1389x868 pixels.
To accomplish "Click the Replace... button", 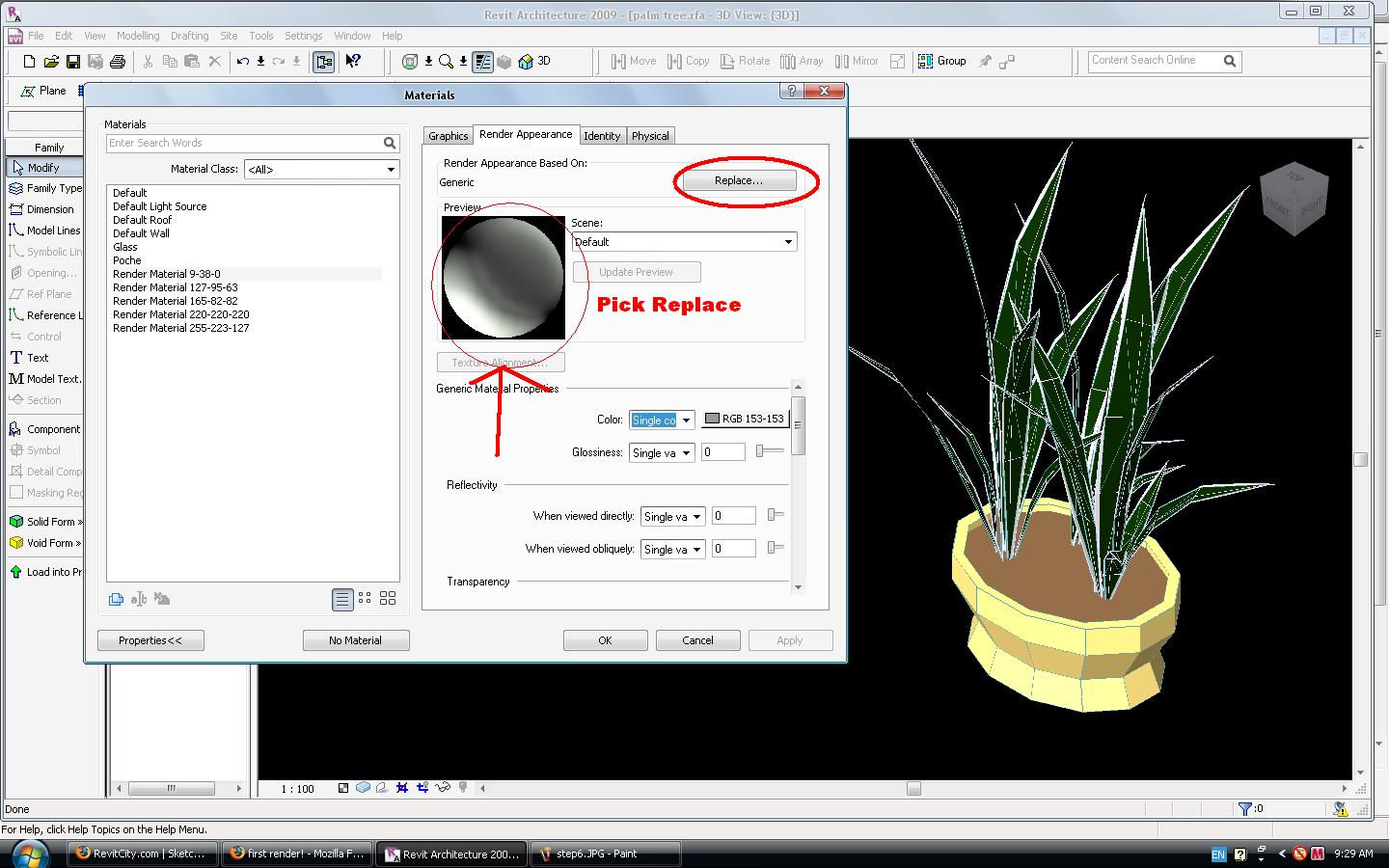I will (x=739, y=180).
